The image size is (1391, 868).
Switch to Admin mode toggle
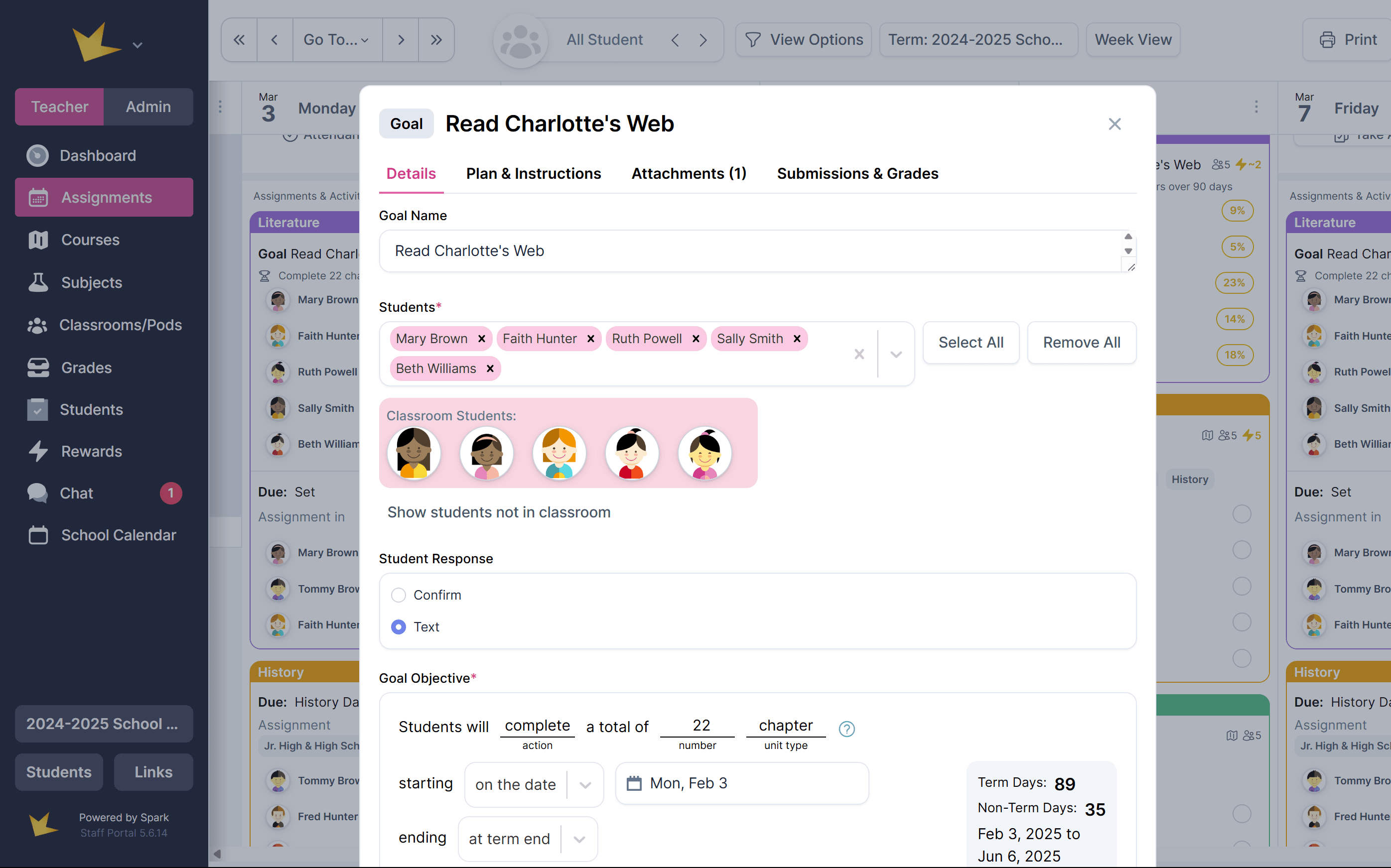tap(148, 107)
